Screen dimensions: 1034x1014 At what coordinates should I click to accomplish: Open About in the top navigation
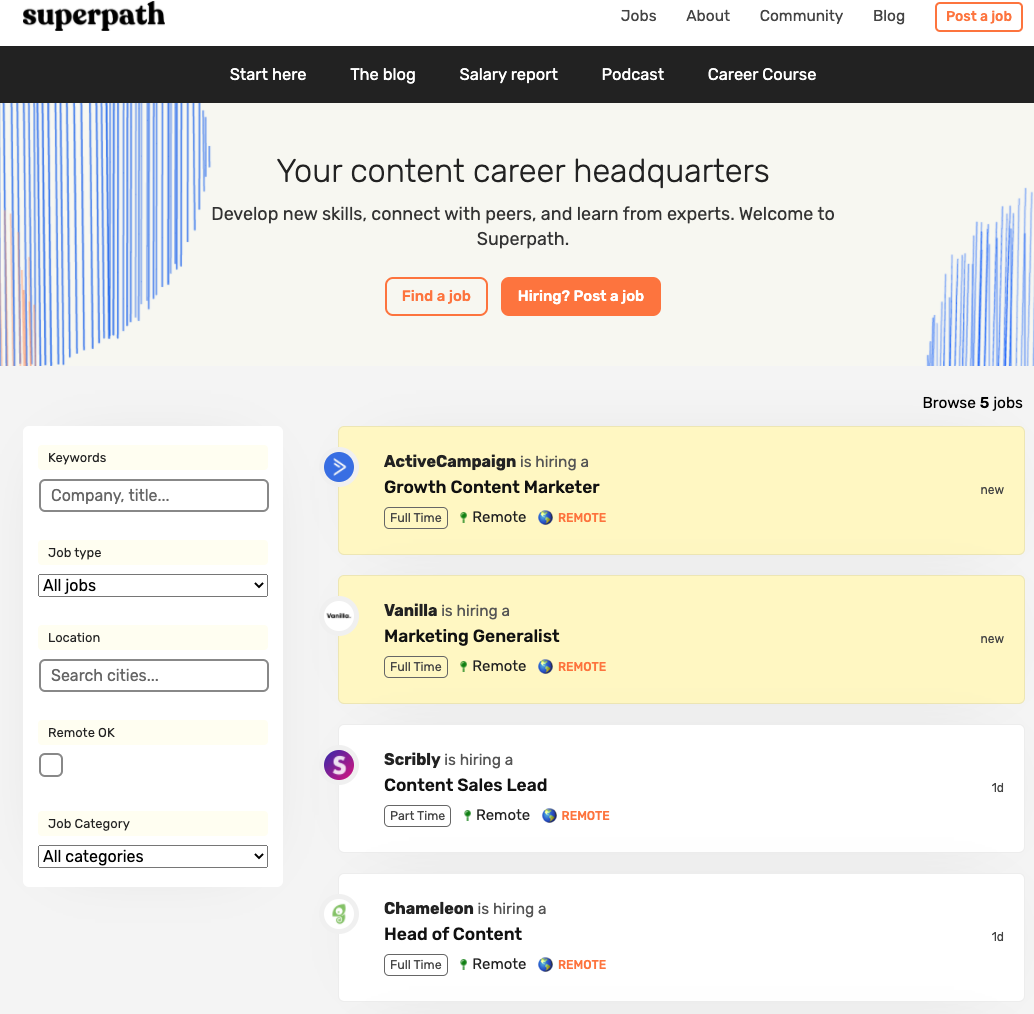(x=708, y=16)
